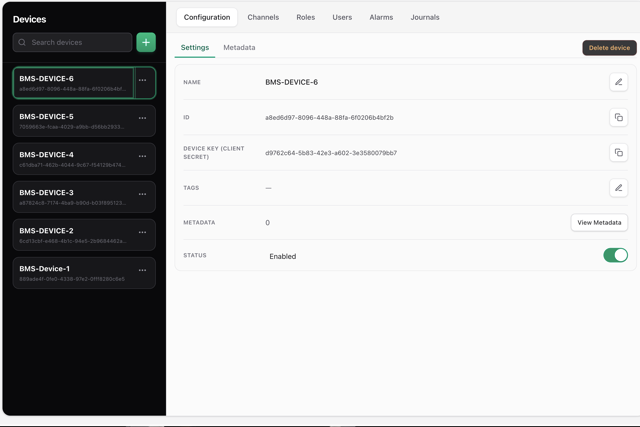Open more options for BMS-DEVICE-6
The width and height of the screenshot is (640, 427).
pyautogui.click(x=142, y=80)
